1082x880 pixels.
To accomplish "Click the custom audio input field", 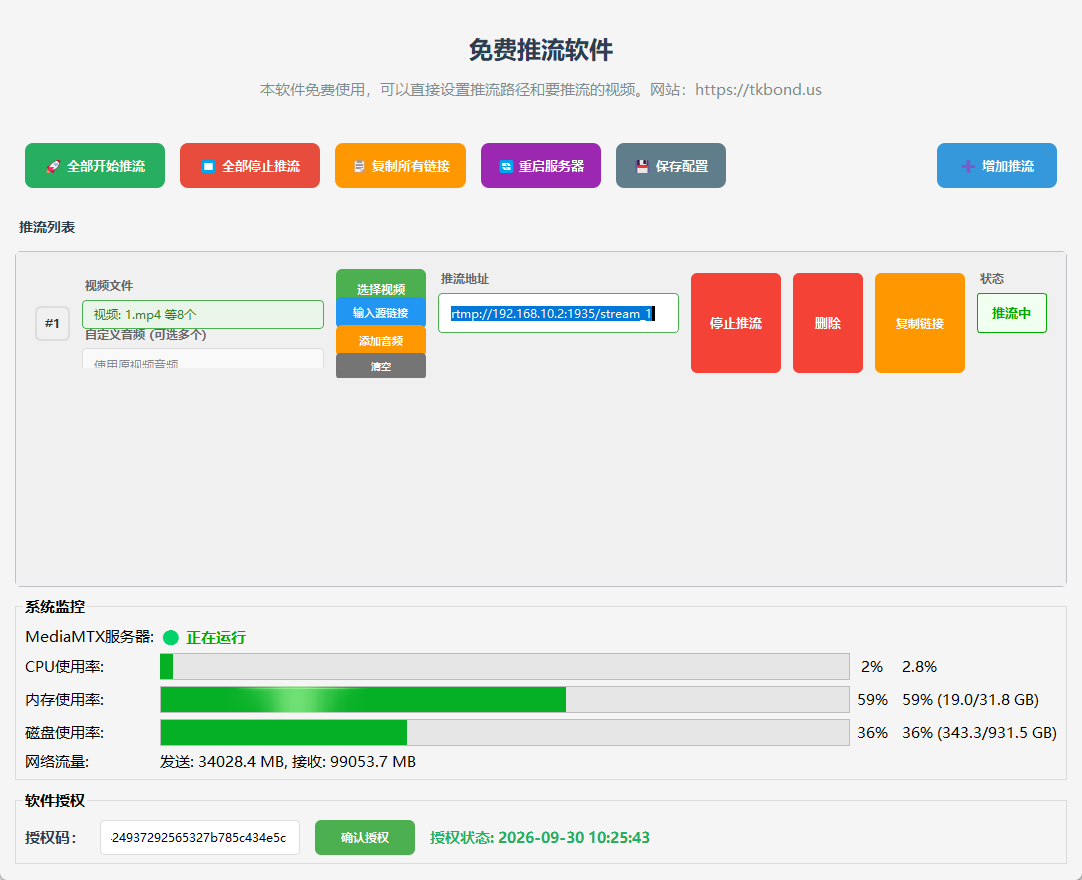I will tap(203, 359).
